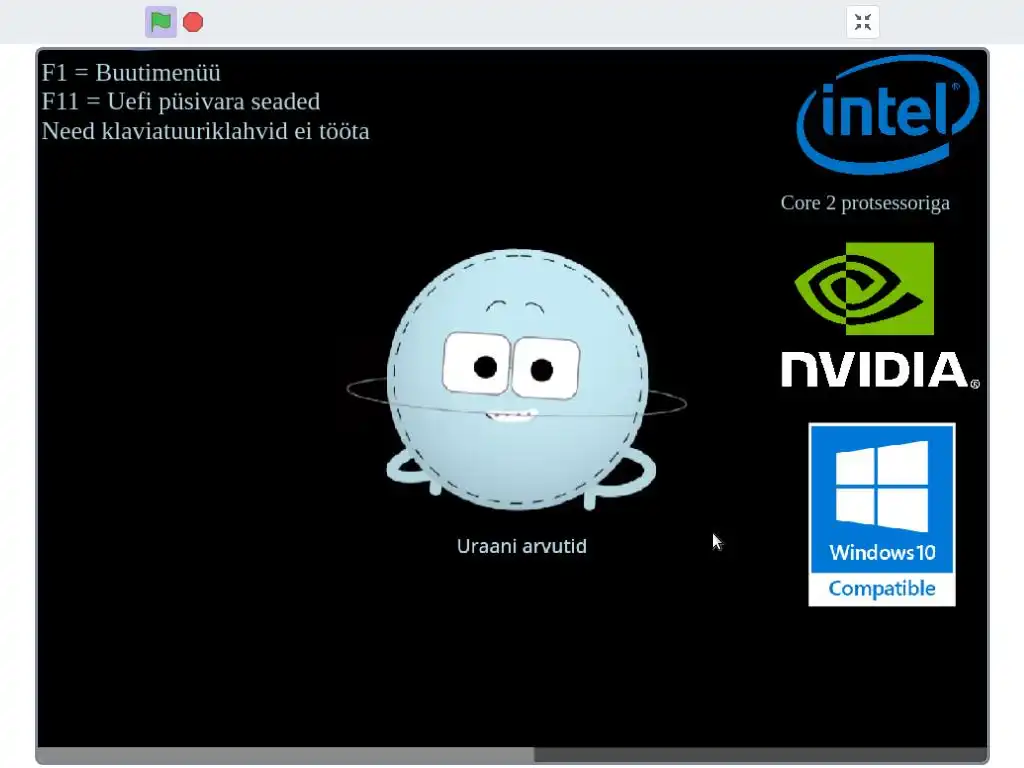Click the 'Need klaviatuuriklahvid ei tööta' text
The width and height of the screenshot is (1024, 768).
(206, 131)
